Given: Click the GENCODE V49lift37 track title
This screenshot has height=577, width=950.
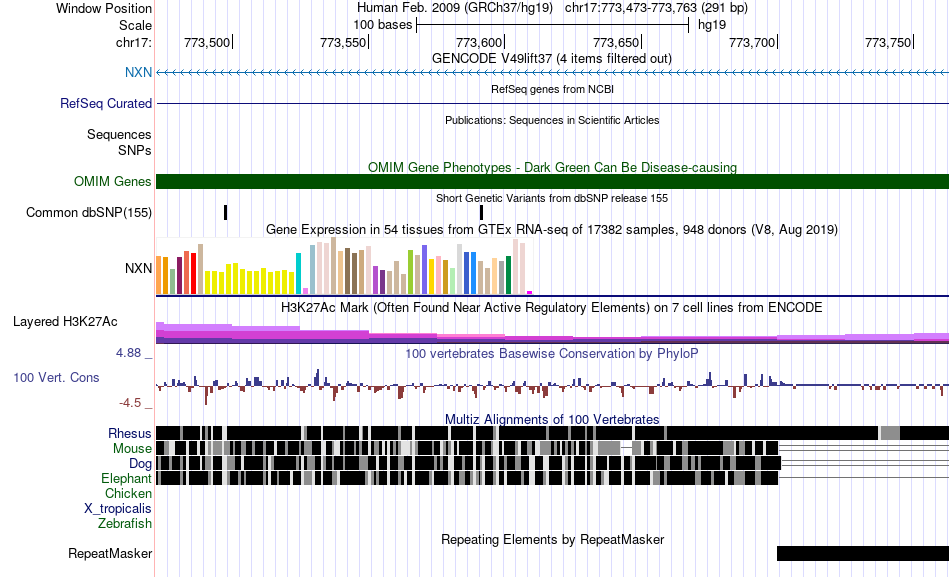Looking at the screenshot, I should click(x=552, y=59).
